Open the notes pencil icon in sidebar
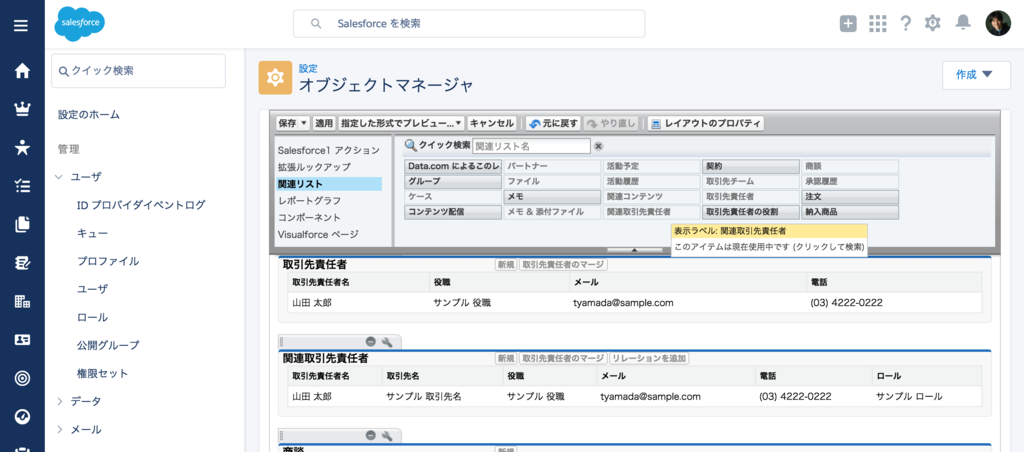 [x=22, y=263]
